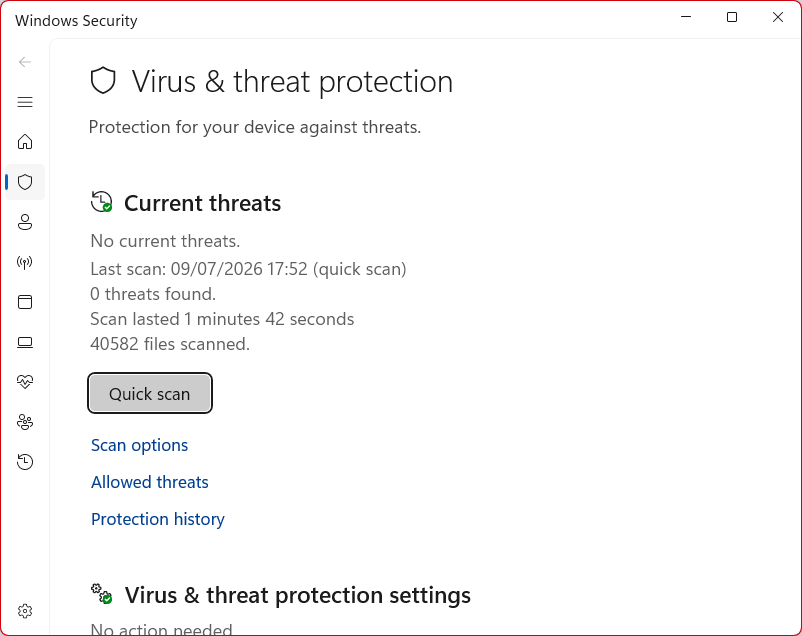Open the Protection history link
802x636 pixels.
click(x=158, y=519)
